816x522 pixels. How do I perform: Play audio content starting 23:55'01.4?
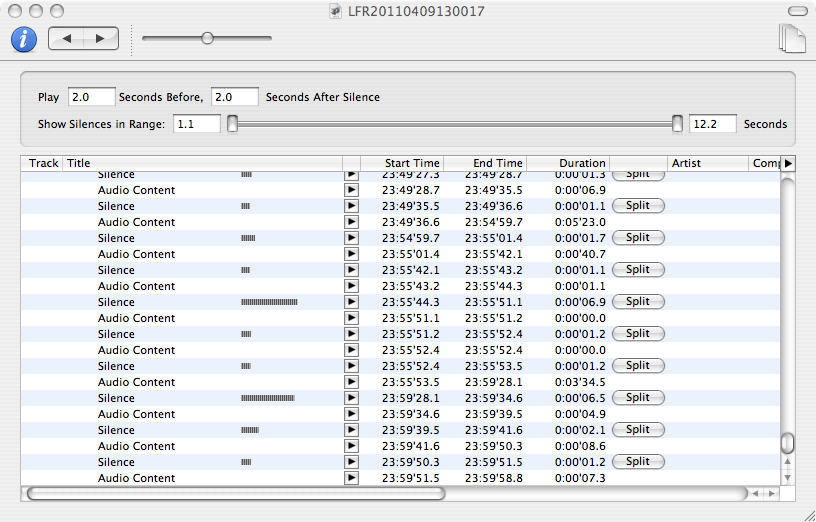[351, 254]
